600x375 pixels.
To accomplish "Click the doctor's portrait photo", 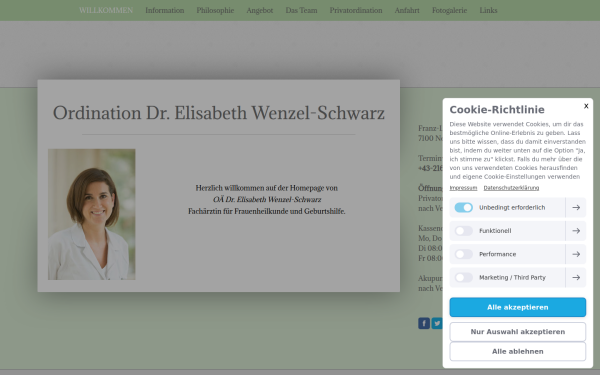I will pyautogui.click(x=91, y=214).
